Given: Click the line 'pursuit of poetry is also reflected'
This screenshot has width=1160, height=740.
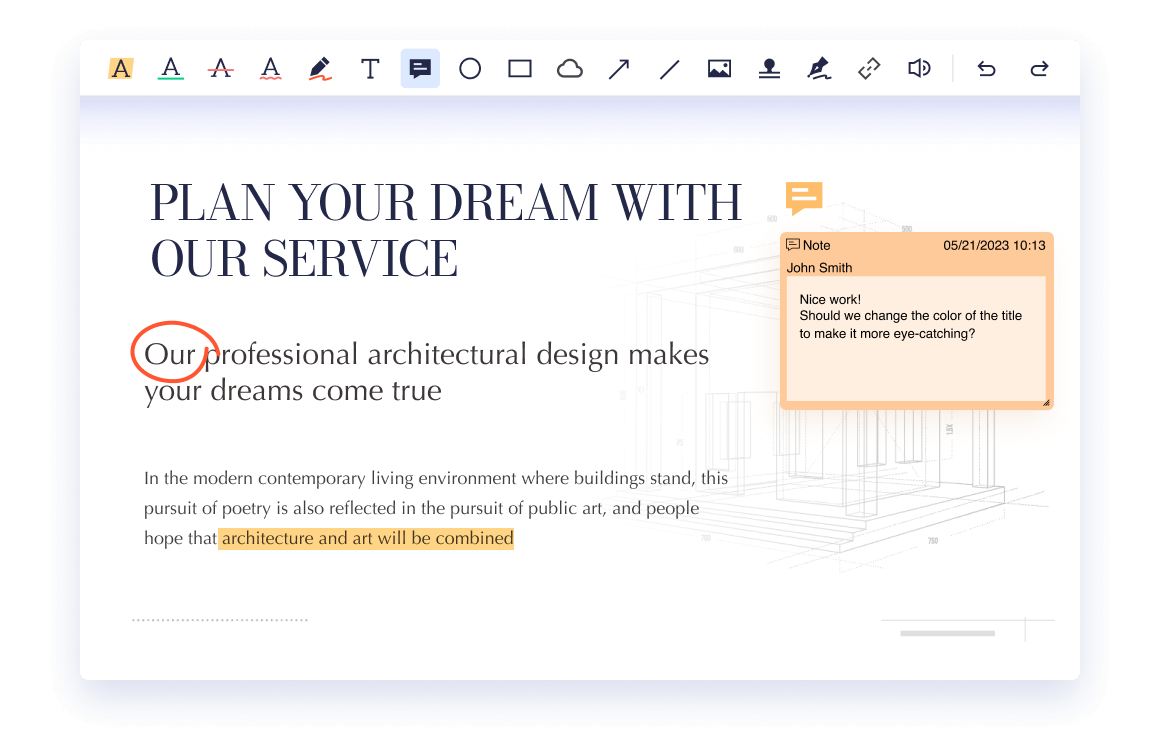Looking at the screenshot, I should [x=421, y=508].
